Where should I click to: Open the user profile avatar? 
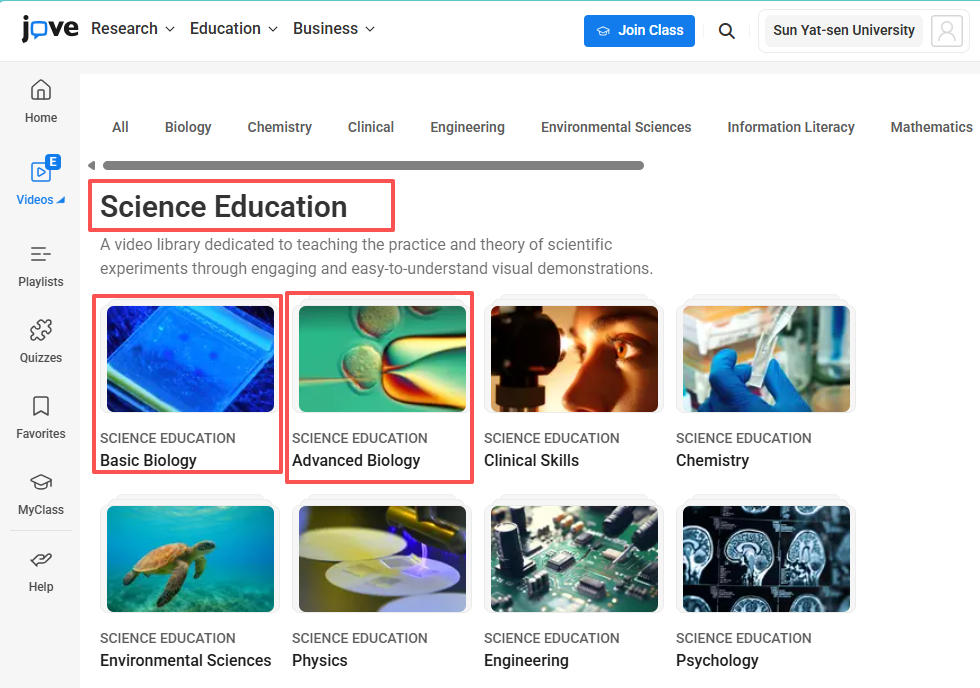[x=946, y=31]
